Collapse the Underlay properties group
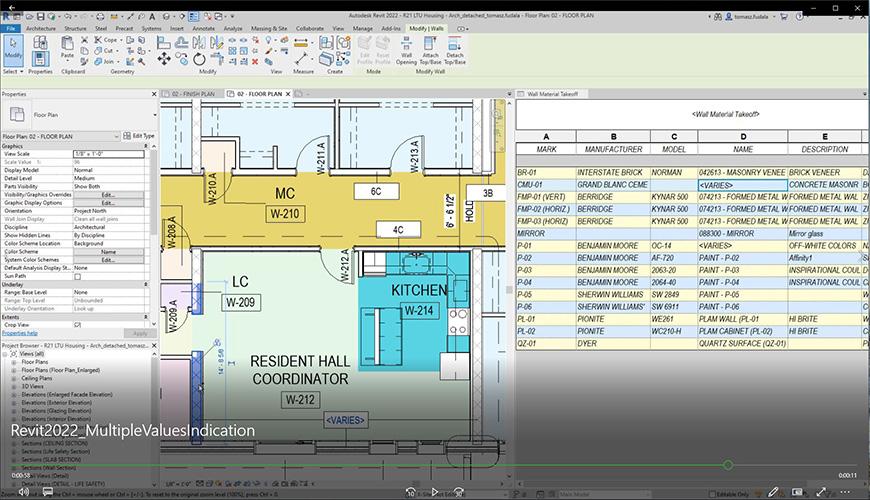The height and width of the screenshot is (500, 870). coord(146,284)
